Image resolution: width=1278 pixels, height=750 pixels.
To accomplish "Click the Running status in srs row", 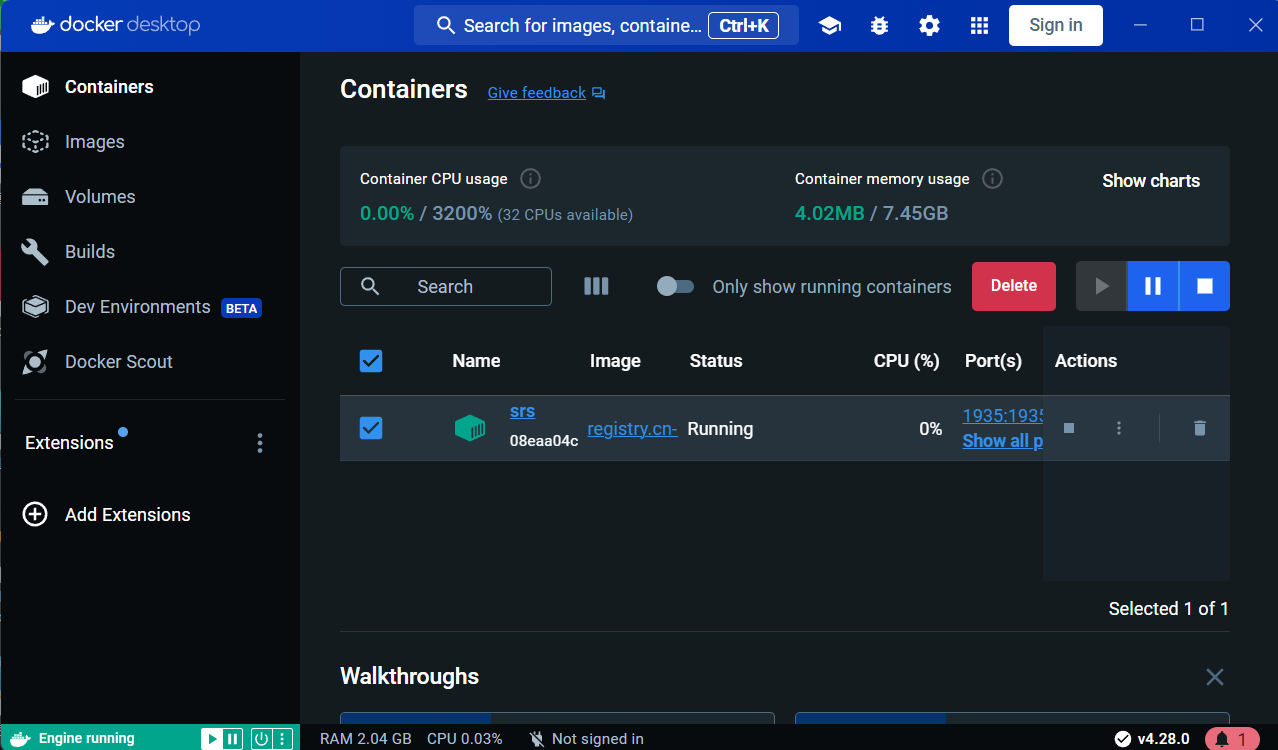I will click(720, 429).
